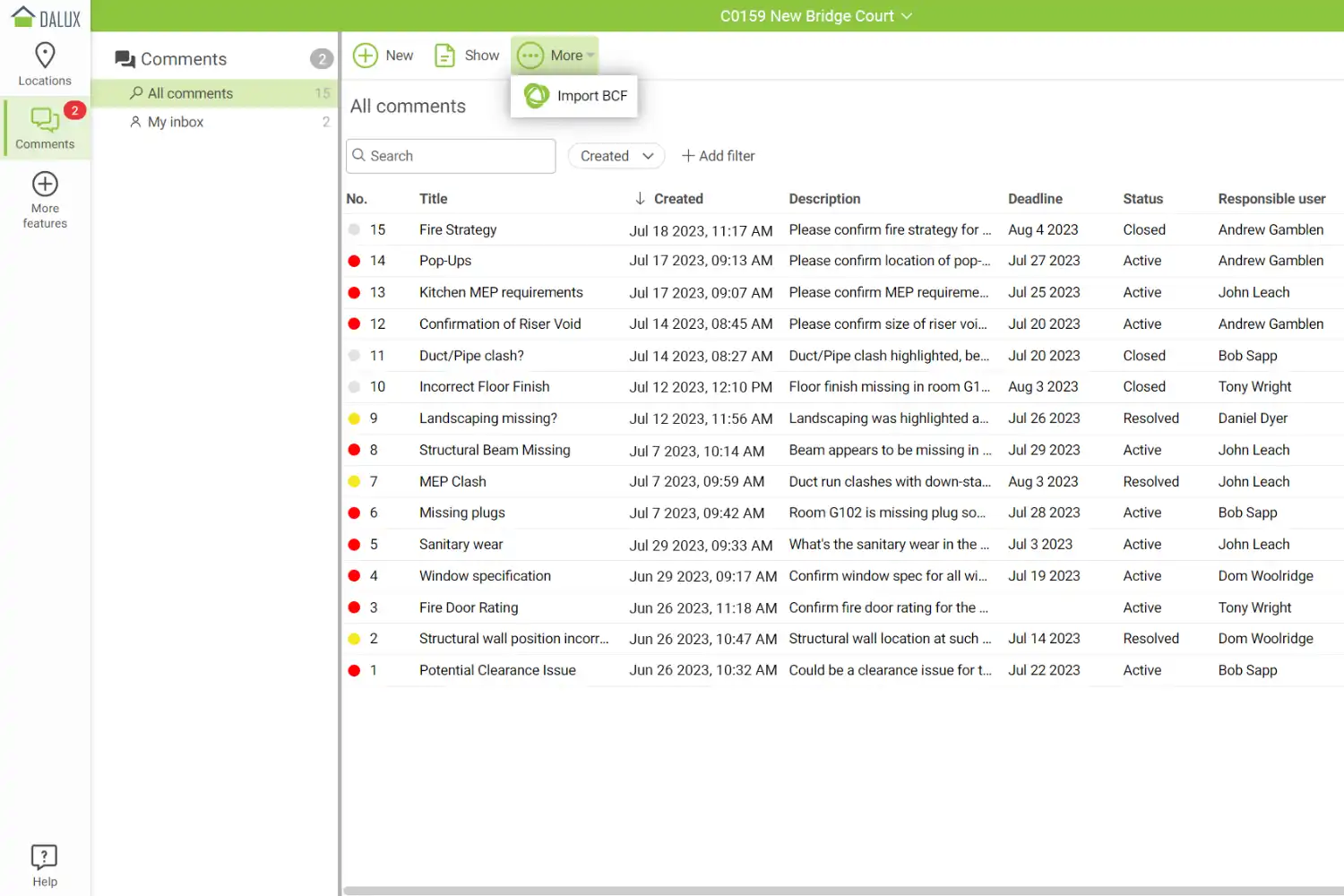Open More features plus icon
The width and height of the screenshot is (1344, 896).
point(45,184)
